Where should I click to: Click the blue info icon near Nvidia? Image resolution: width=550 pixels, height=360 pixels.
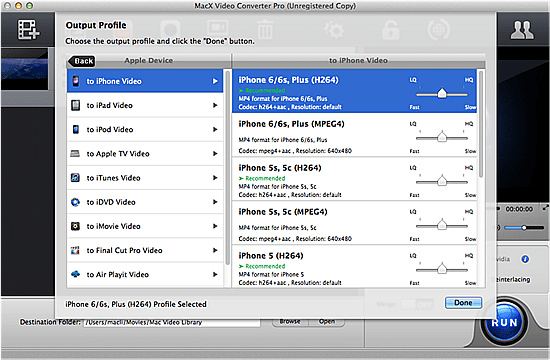pos(525,259)
